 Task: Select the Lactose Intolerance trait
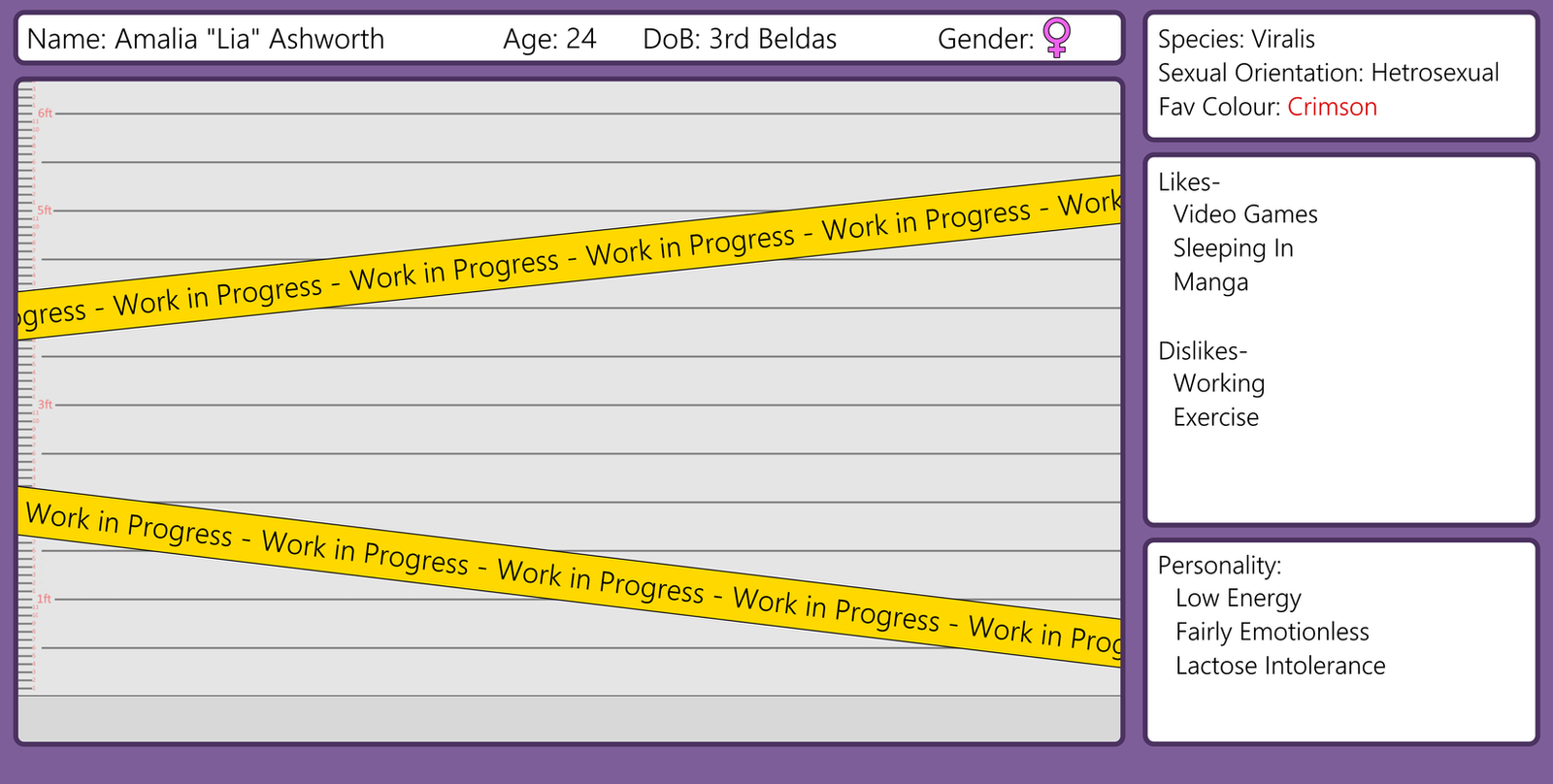click(x=1280, y=666)
